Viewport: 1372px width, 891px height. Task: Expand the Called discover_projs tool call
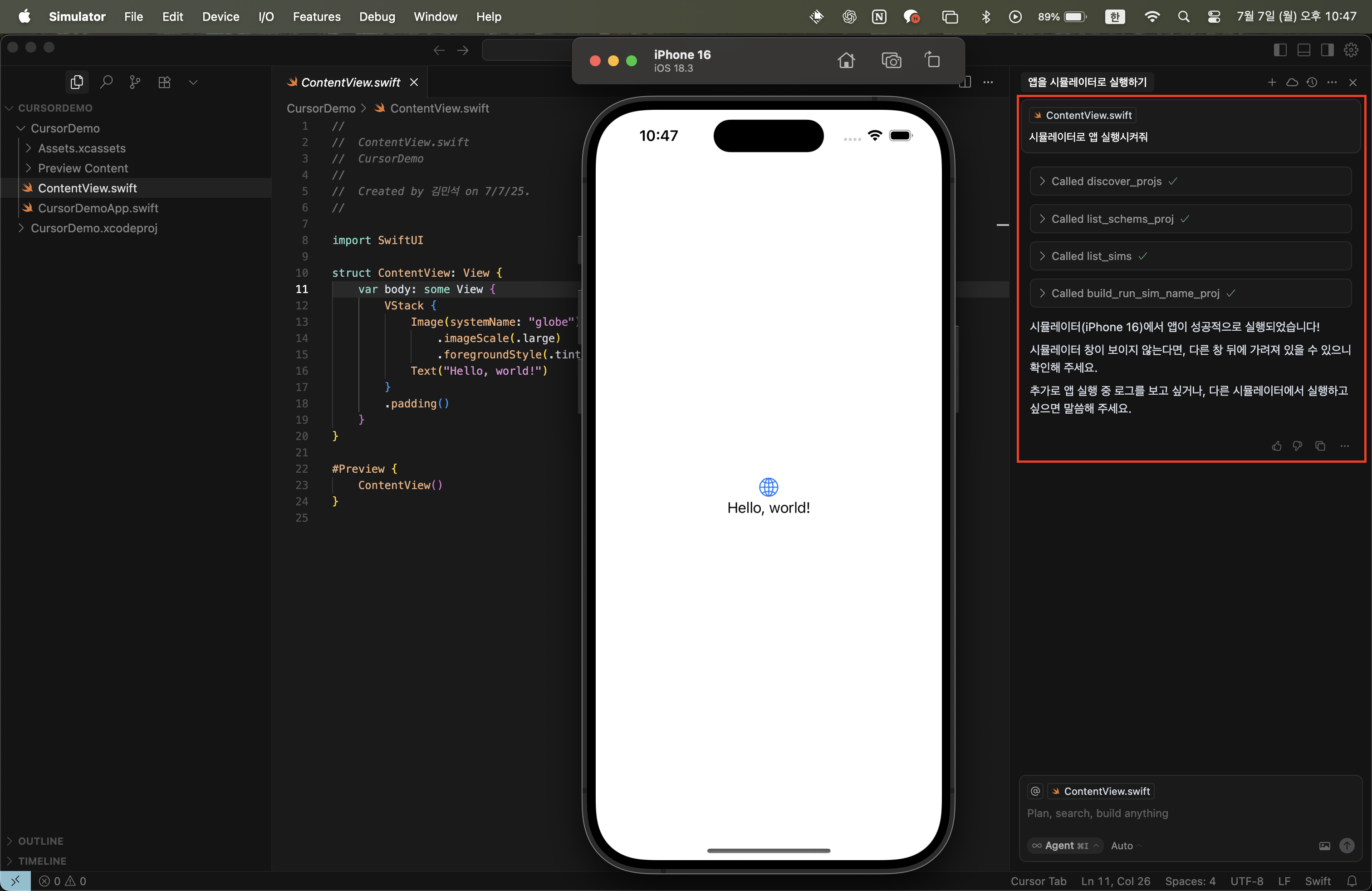[x=1106, y=181]
